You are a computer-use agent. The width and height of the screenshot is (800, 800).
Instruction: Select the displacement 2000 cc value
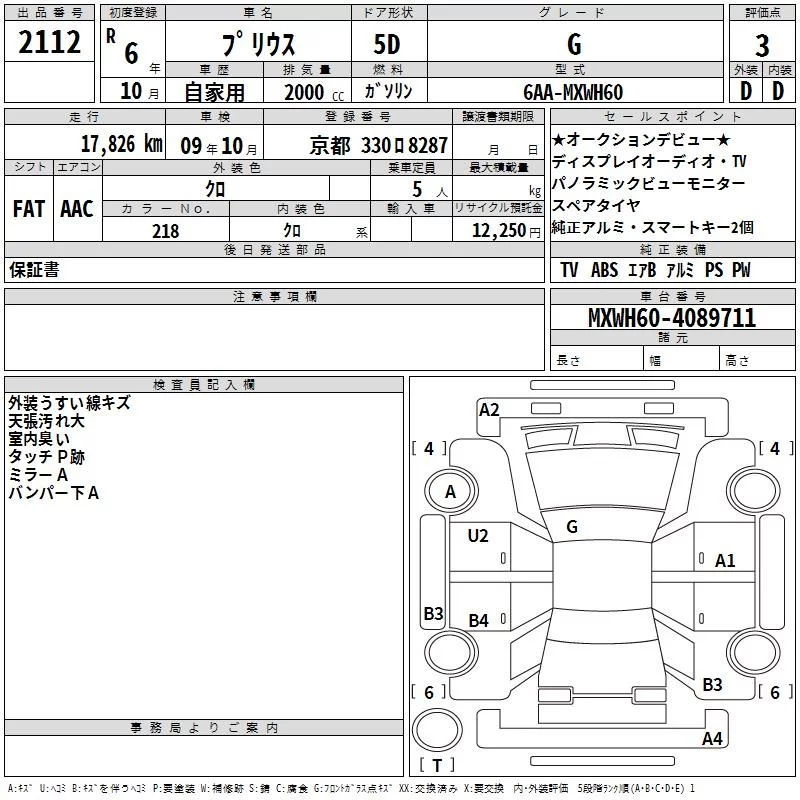point(314,93)
